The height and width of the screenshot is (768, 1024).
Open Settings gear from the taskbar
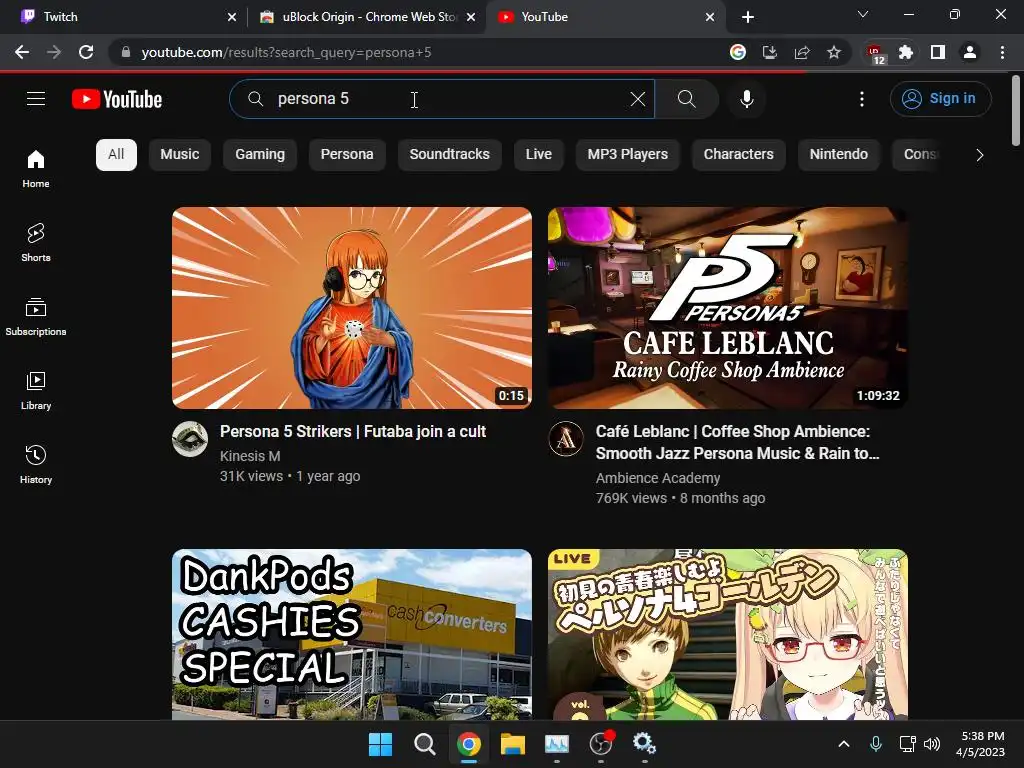pos(645,744)
